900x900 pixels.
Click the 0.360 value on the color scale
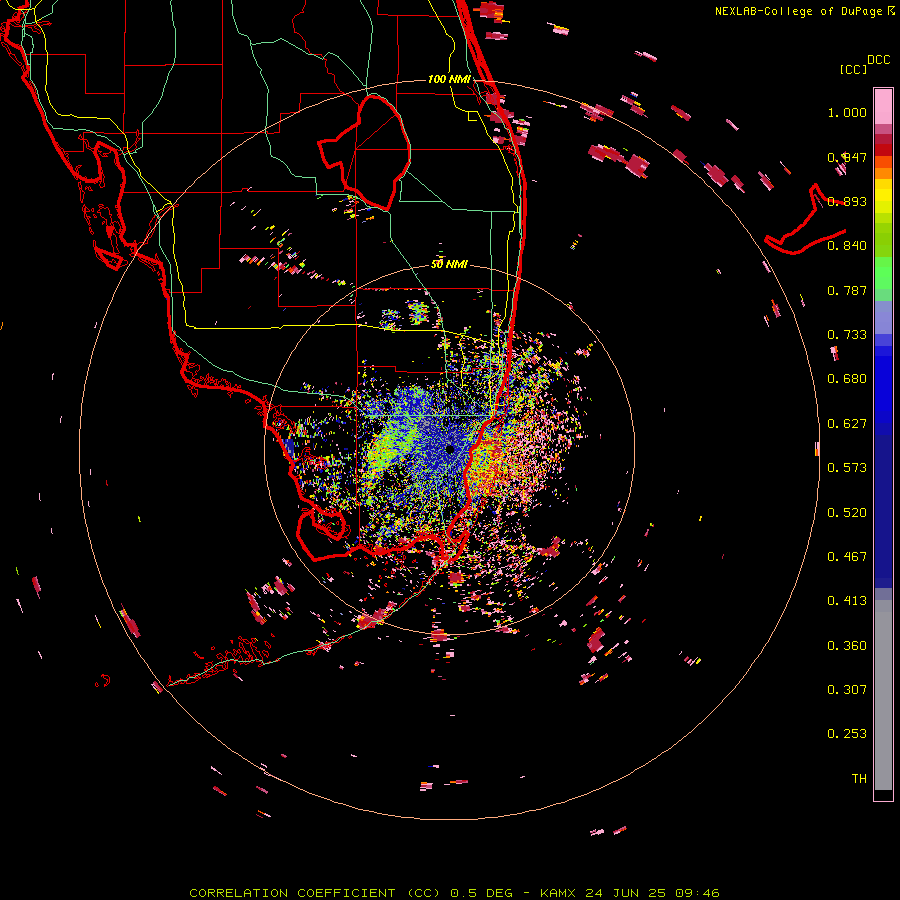[847, 646]
